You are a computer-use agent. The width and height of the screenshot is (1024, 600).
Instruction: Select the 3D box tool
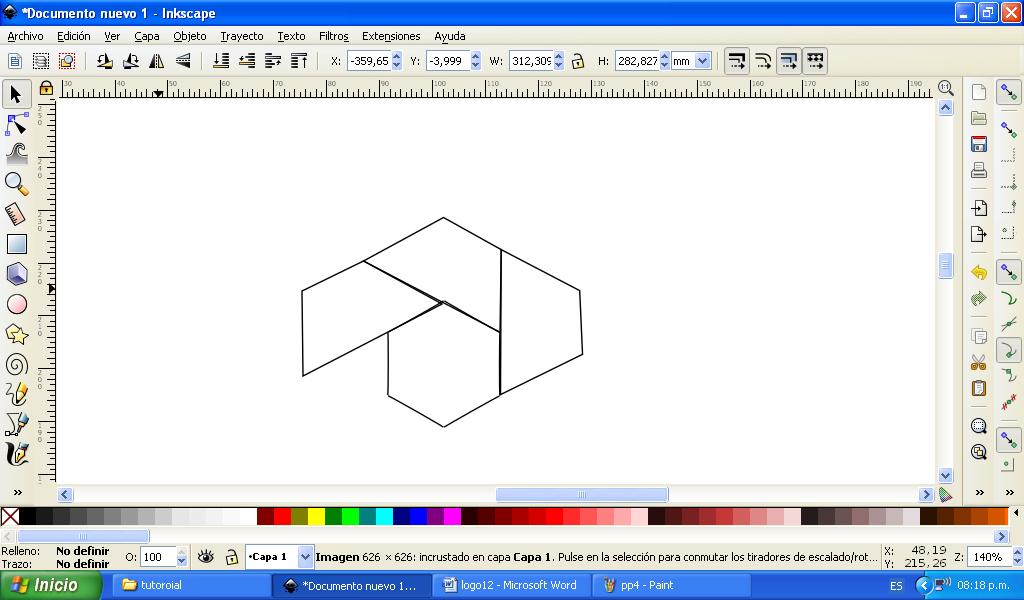pos(16,274)
